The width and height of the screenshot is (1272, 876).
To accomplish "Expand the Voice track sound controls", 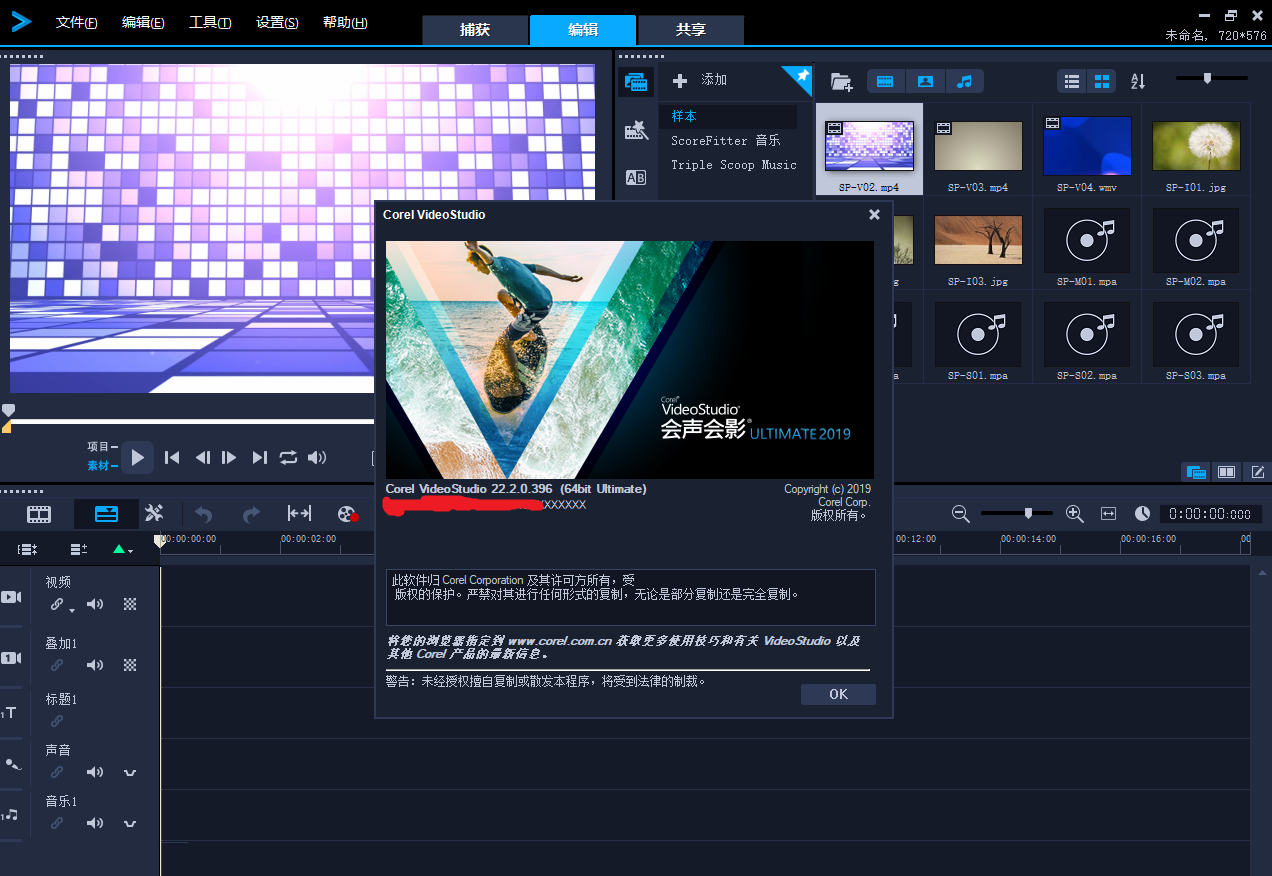I will [x=130, y=772].
